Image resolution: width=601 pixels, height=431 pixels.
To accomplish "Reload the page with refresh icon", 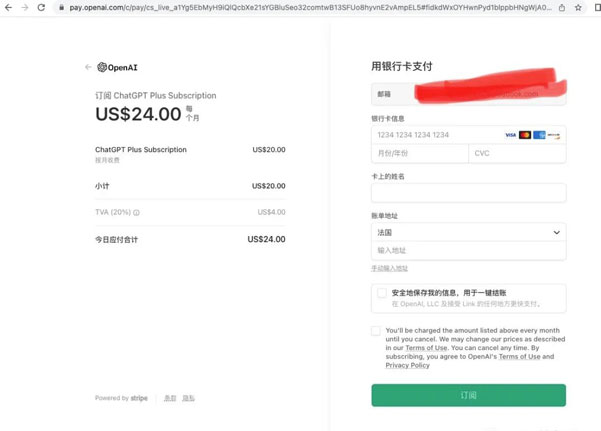I will click(41, 7).
